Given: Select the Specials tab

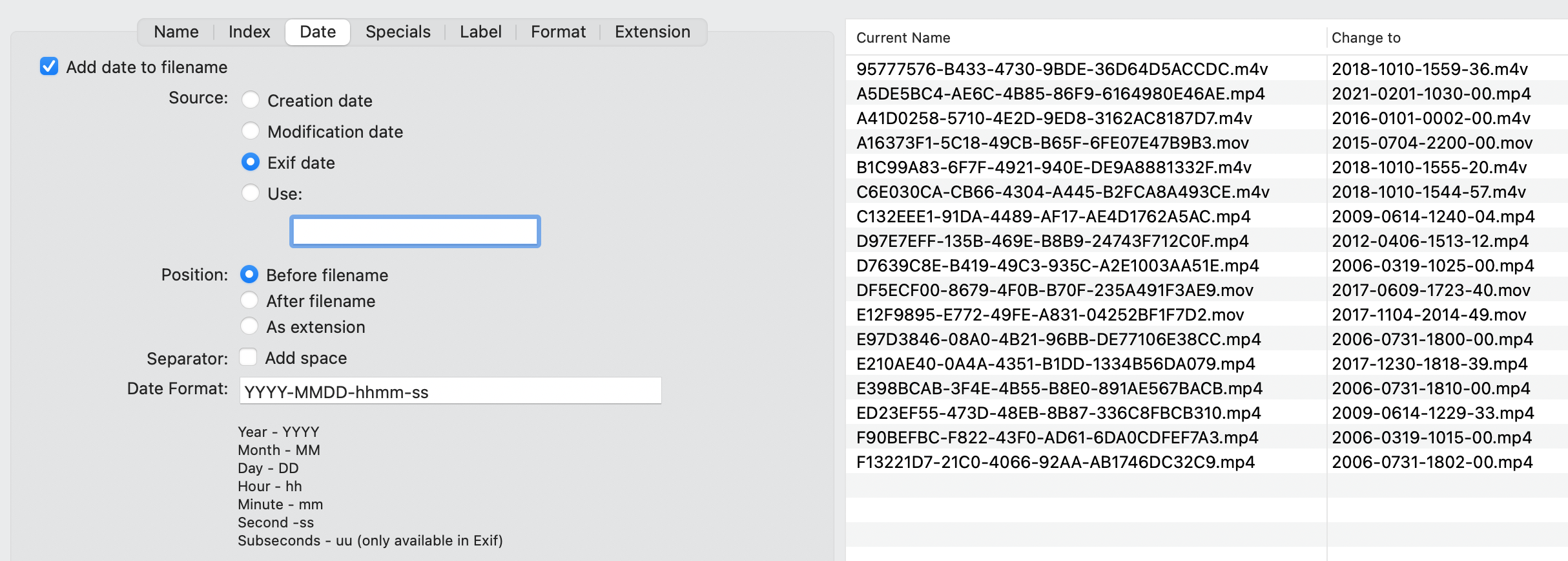Looking at the screenshot, I should point(398,32).
